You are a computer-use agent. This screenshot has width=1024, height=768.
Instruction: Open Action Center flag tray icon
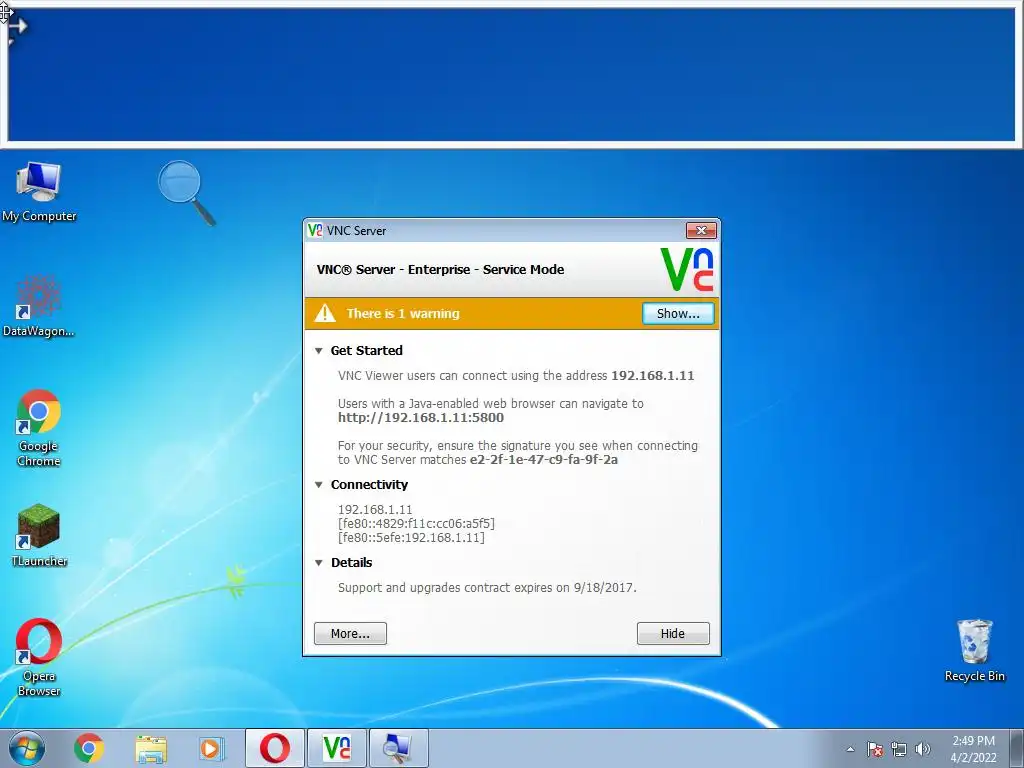coord(875,749)
